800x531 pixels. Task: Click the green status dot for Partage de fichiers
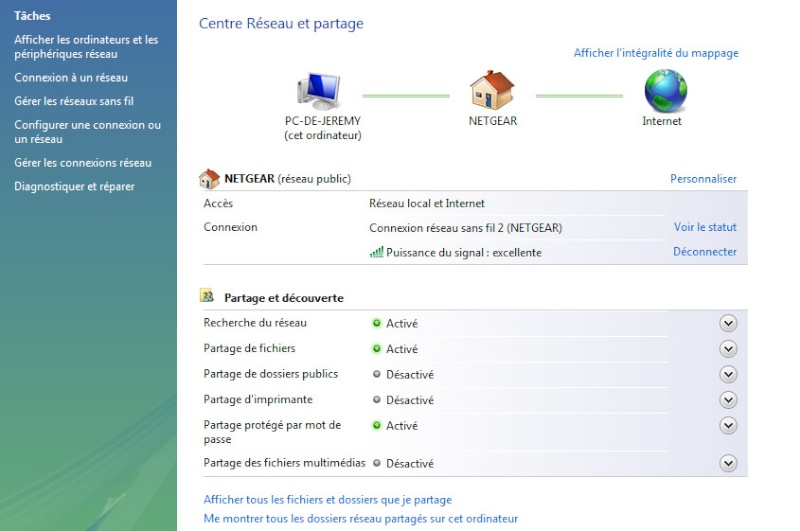click(x=377, y=348)
